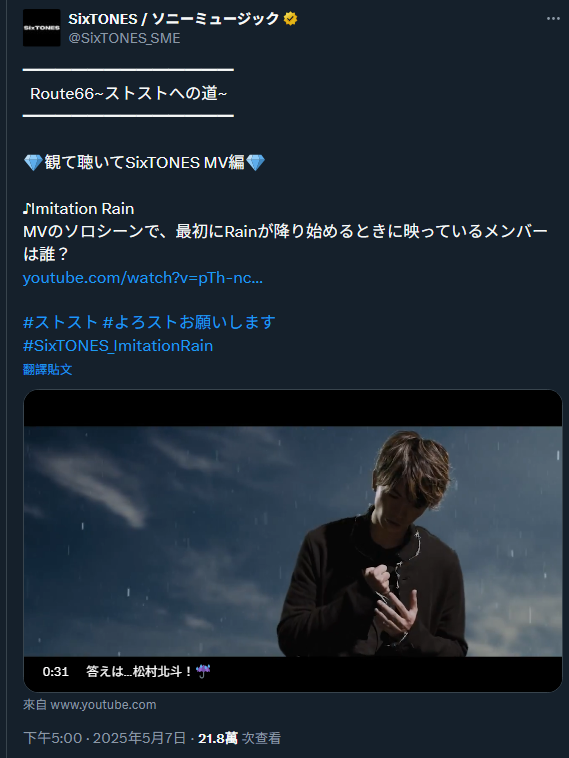
Task: Open the 2025年5月7日 post date
Action: (139, 738)
